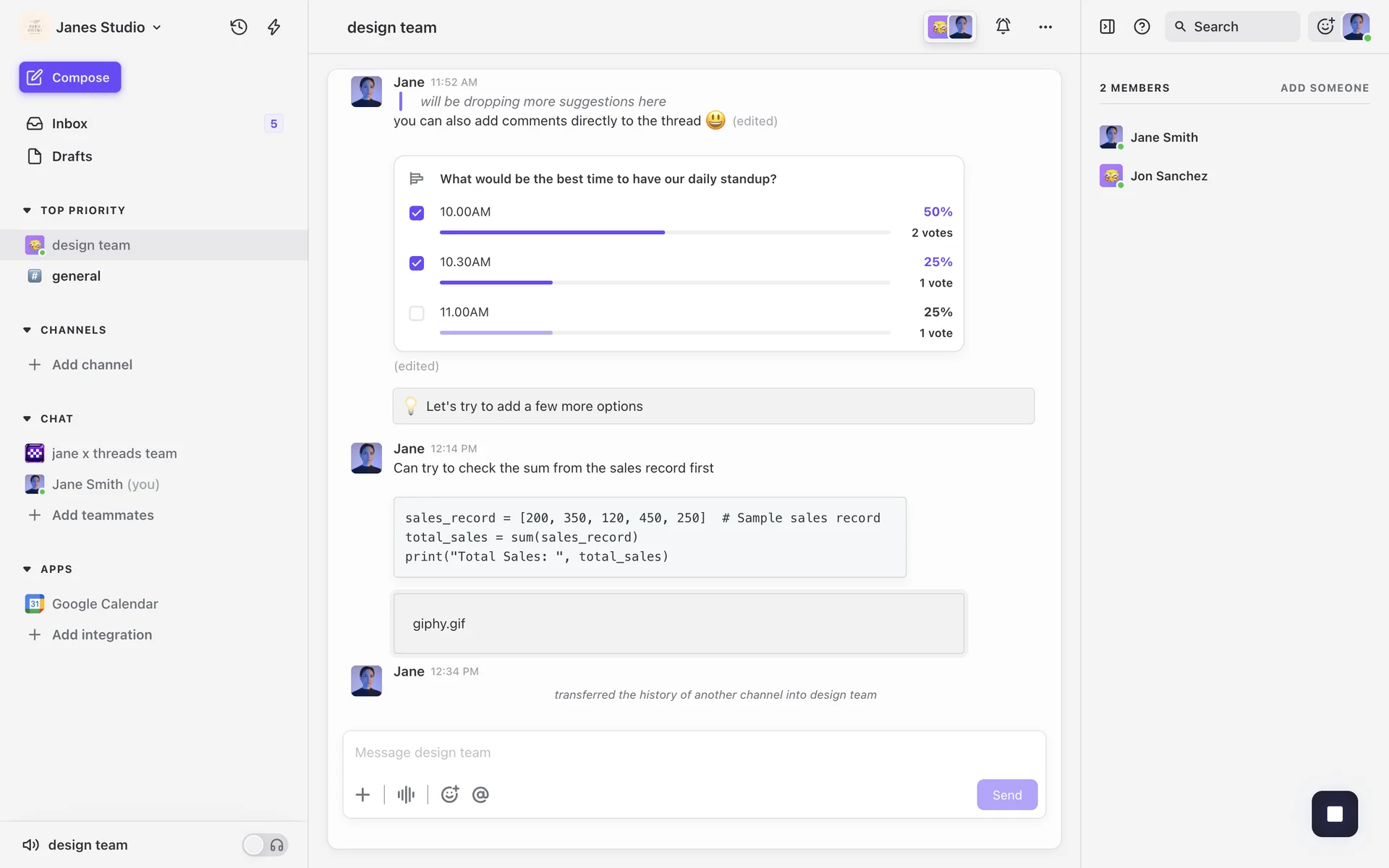1389x868 pixels.
Task: Click the lightning bolt activity icon
Action: (x=274, y=27)
